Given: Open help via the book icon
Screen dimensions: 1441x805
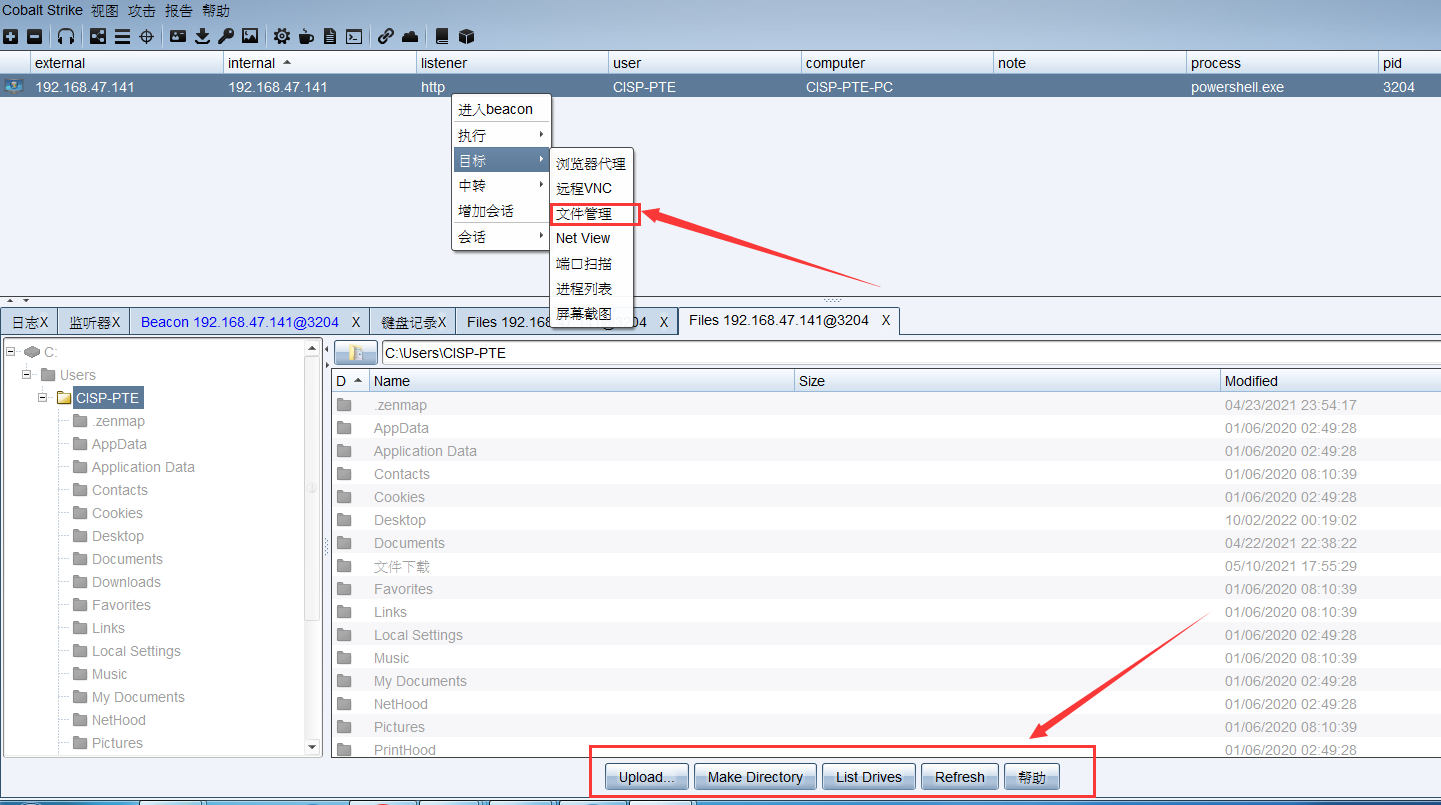Looking at the screenshot, I should click(x=442, y=36).
